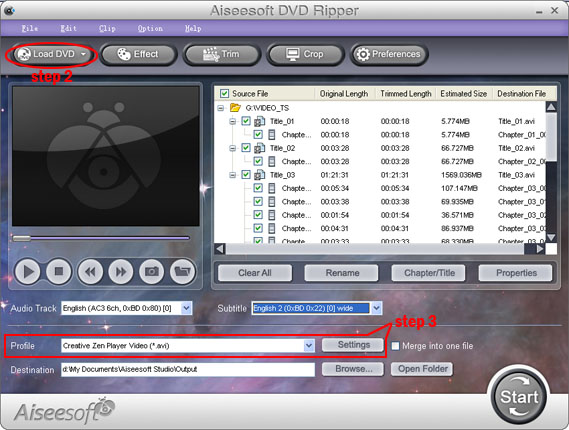Screen dimensions: 569x430
Task: Click the chapter film icon under Title_01
Action: click(x=271, y=135)
